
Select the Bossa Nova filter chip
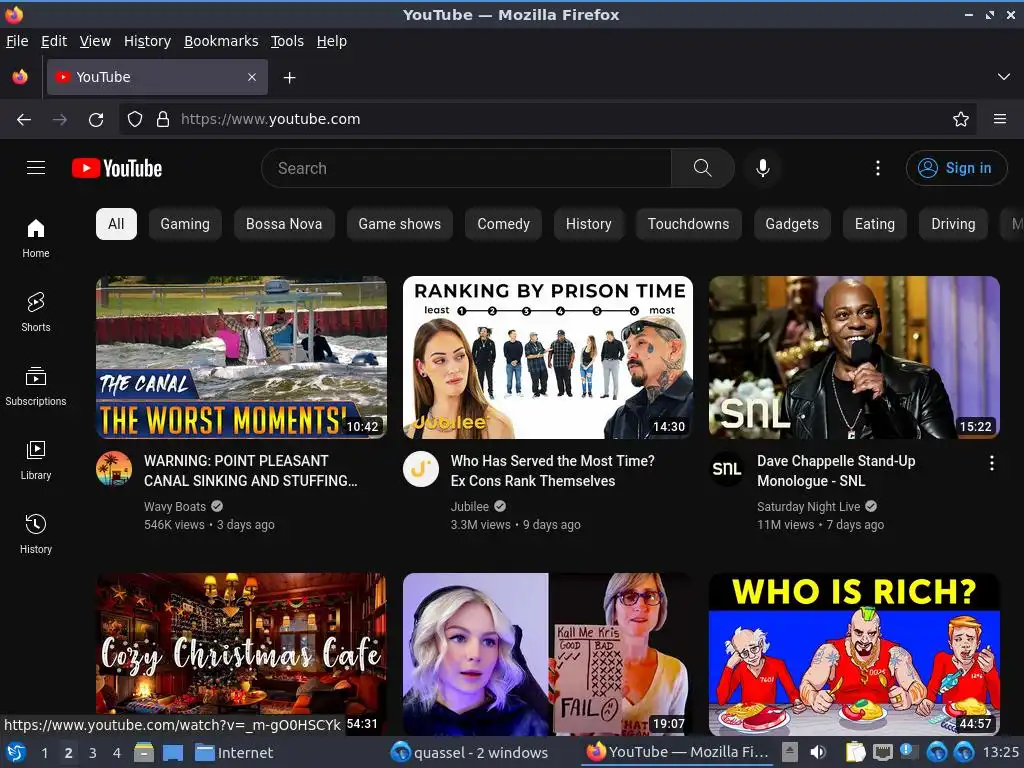[283, 224]
